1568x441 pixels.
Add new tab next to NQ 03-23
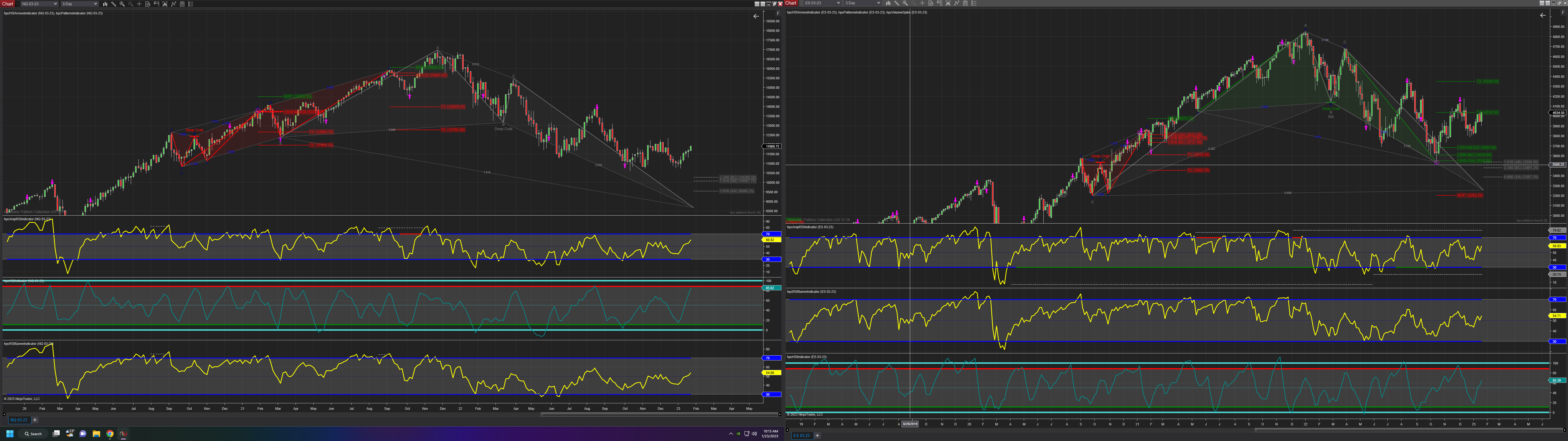point(35,420)
